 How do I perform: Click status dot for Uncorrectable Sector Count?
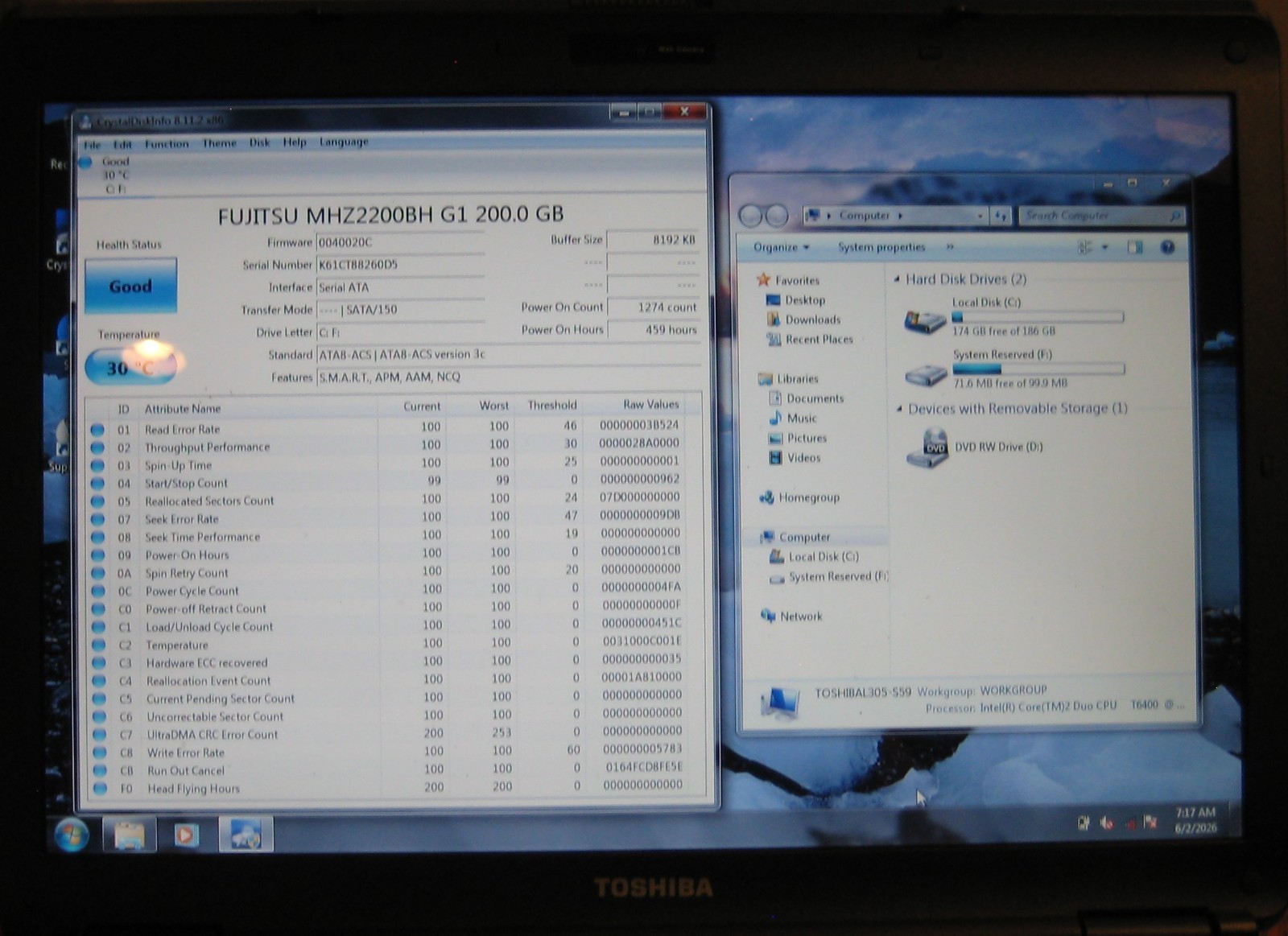100,716
